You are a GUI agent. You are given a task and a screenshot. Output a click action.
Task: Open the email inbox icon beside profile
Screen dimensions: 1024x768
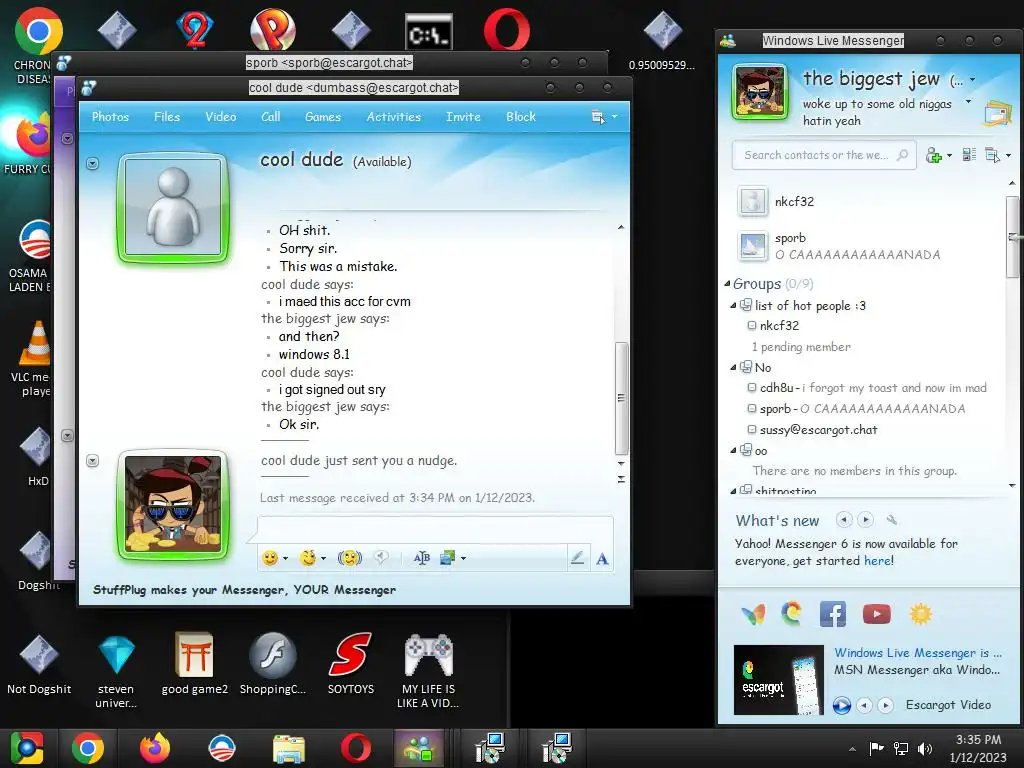[997, 113]
